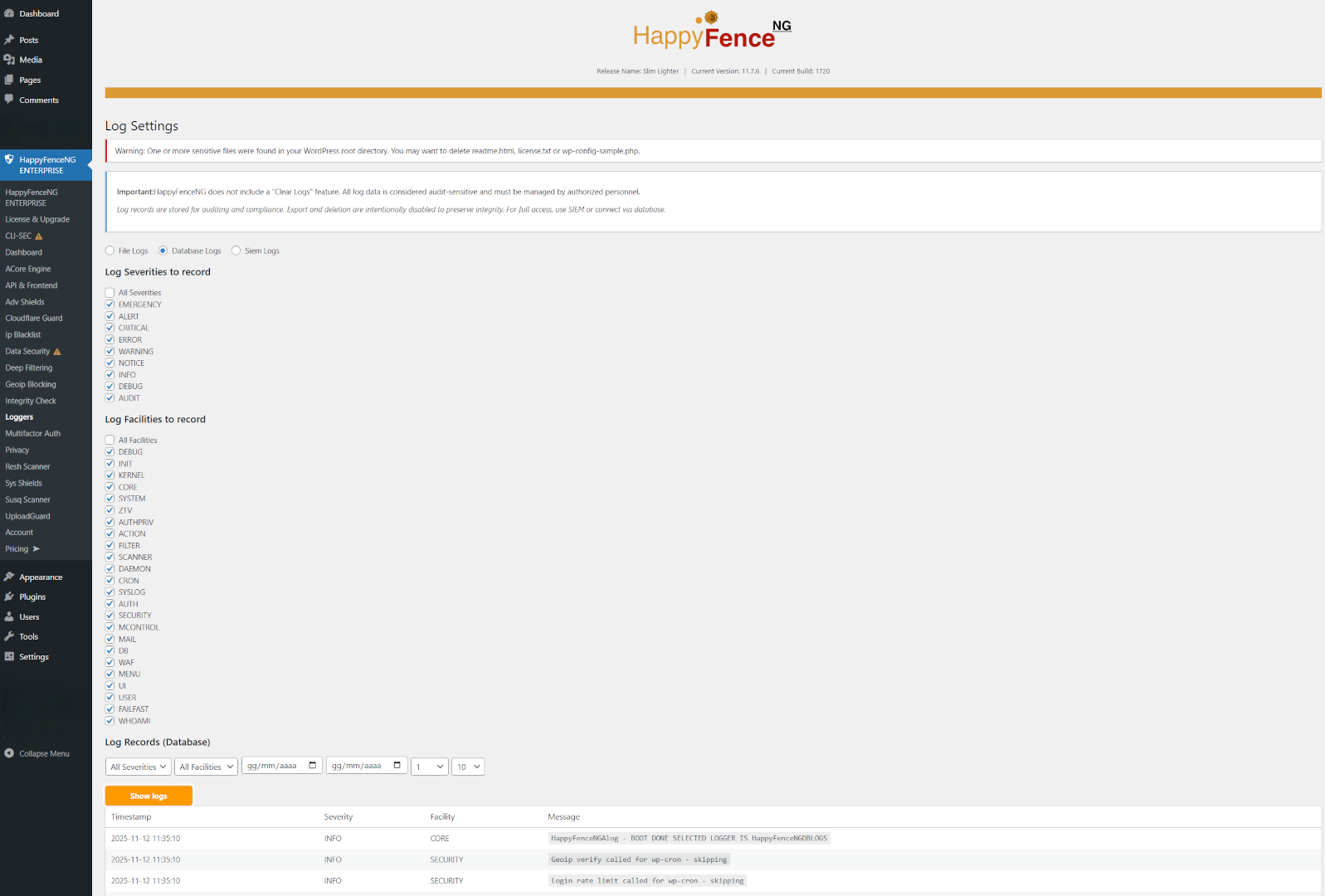Toggle the WHOAMI facility checkbox
This screenshot has height=896, width=1325.
[110, 721]
